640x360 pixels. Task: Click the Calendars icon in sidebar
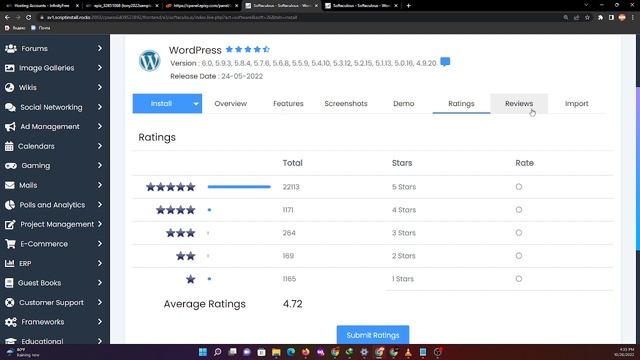(9, 146)
